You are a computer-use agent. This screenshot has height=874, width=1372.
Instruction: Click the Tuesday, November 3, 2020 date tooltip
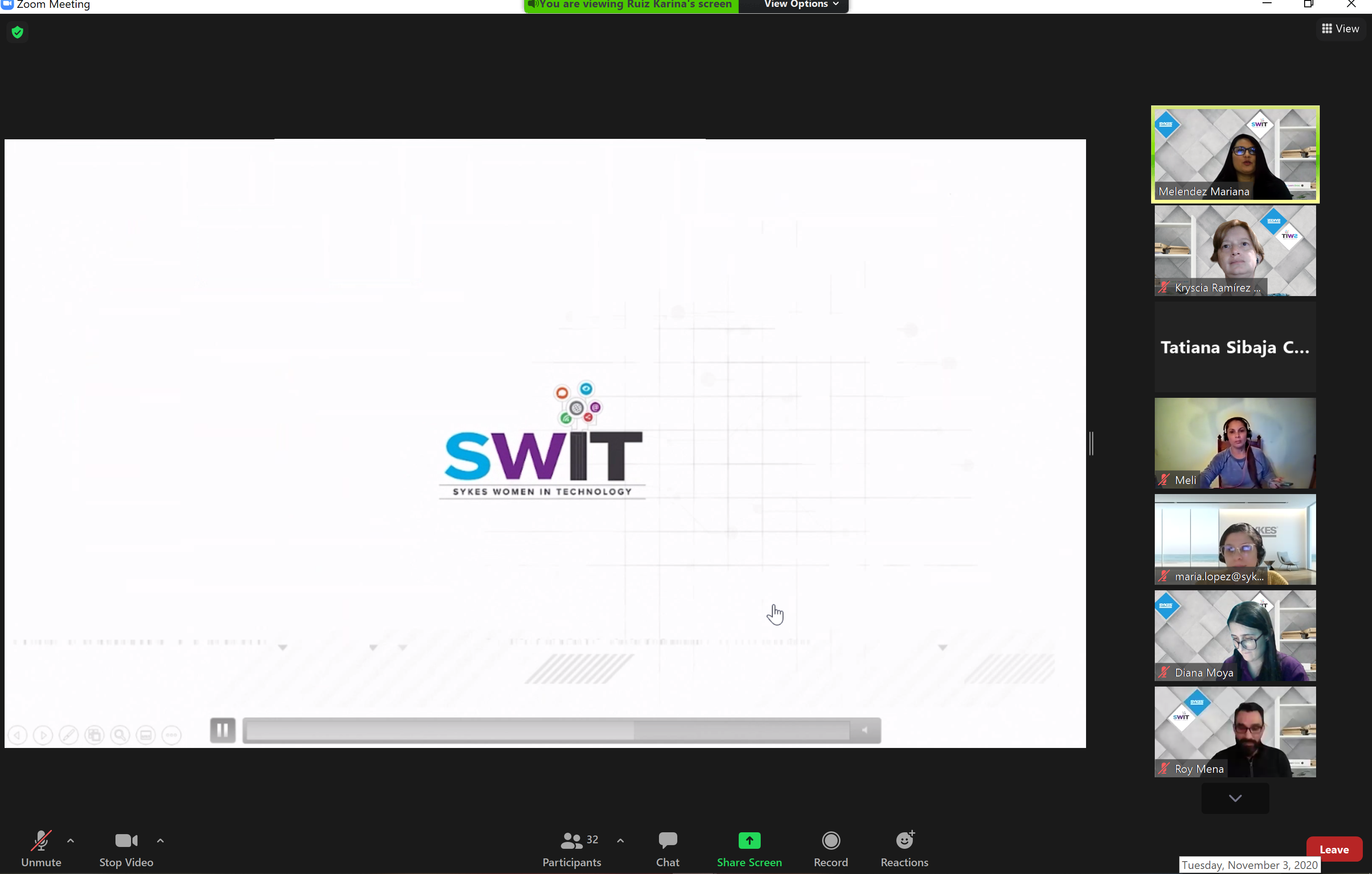click(x=1250, y=865)
